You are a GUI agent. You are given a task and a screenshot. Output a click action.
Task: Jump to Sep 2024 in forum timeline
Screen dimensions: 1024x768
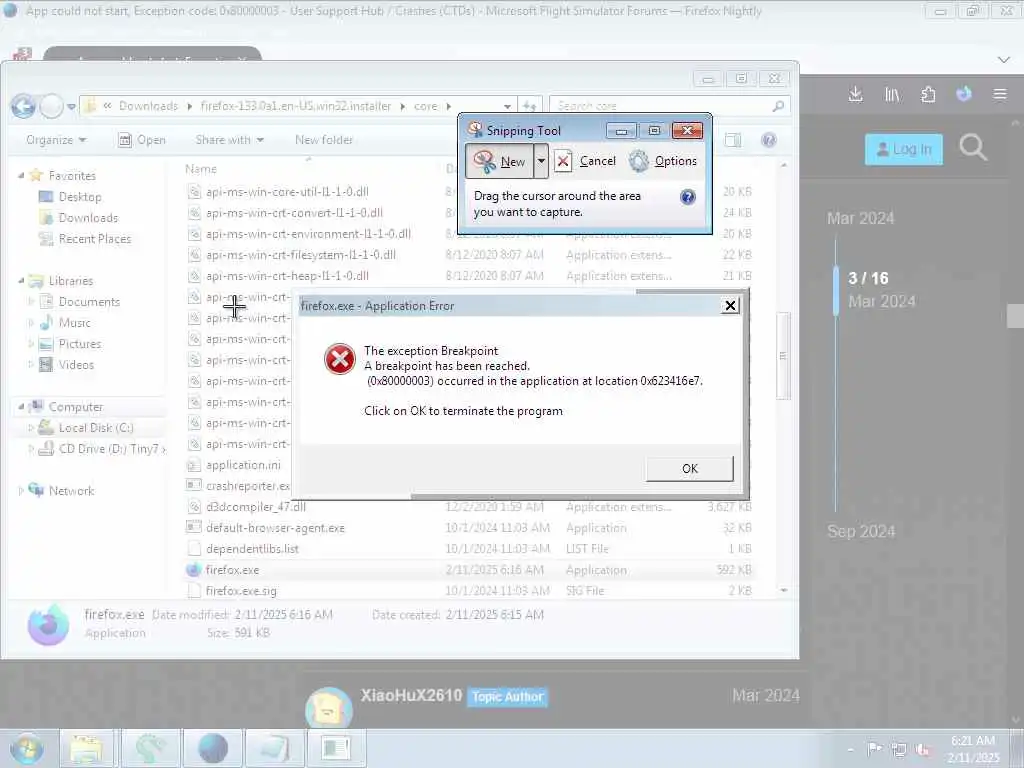click(861, 532)
